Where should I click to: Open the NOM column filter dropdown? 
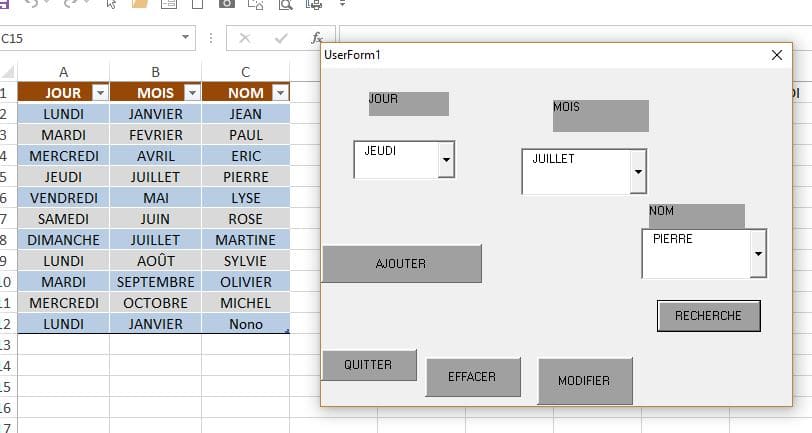coord(280,93)
